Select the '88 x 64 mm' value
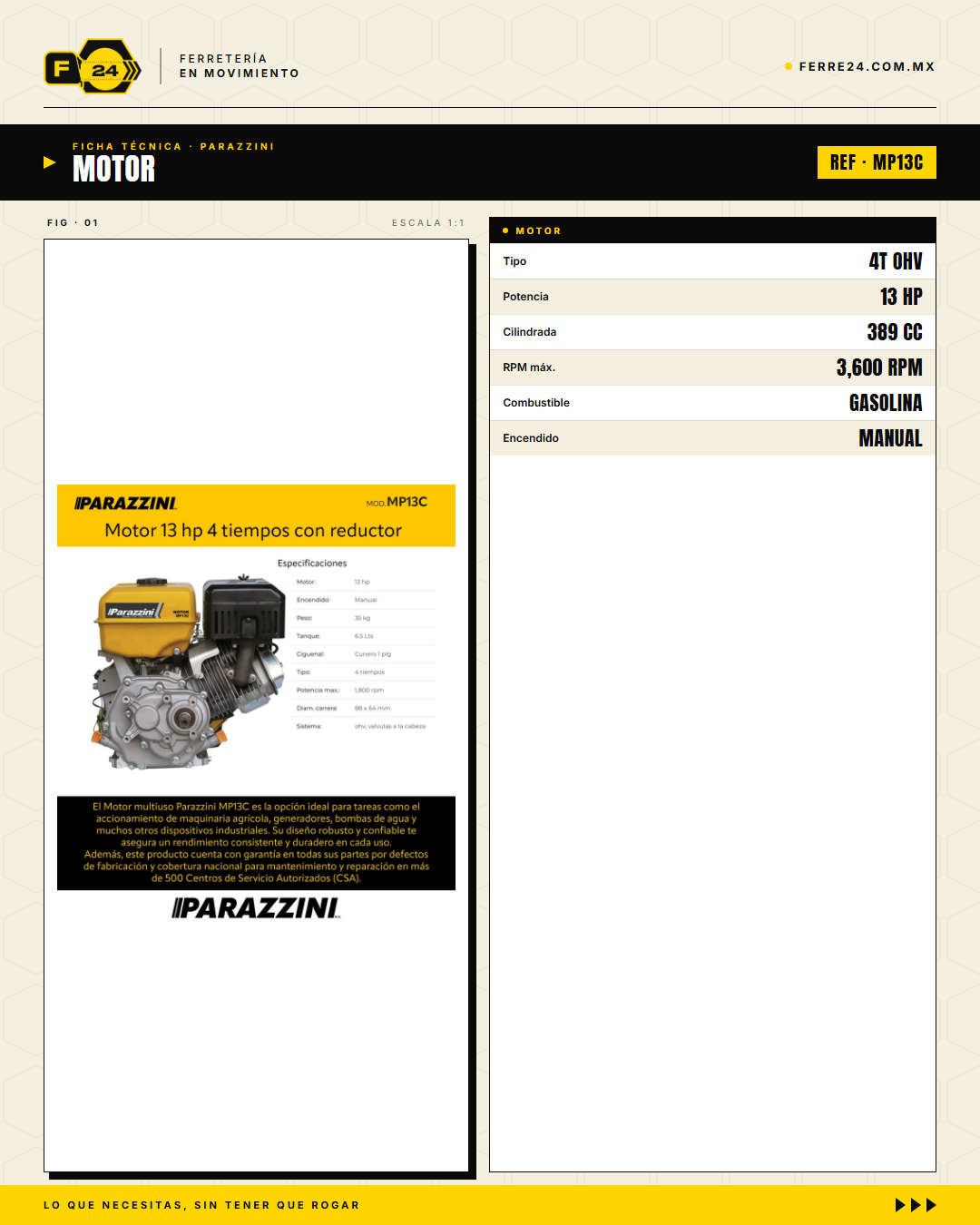 coord(372,709)
